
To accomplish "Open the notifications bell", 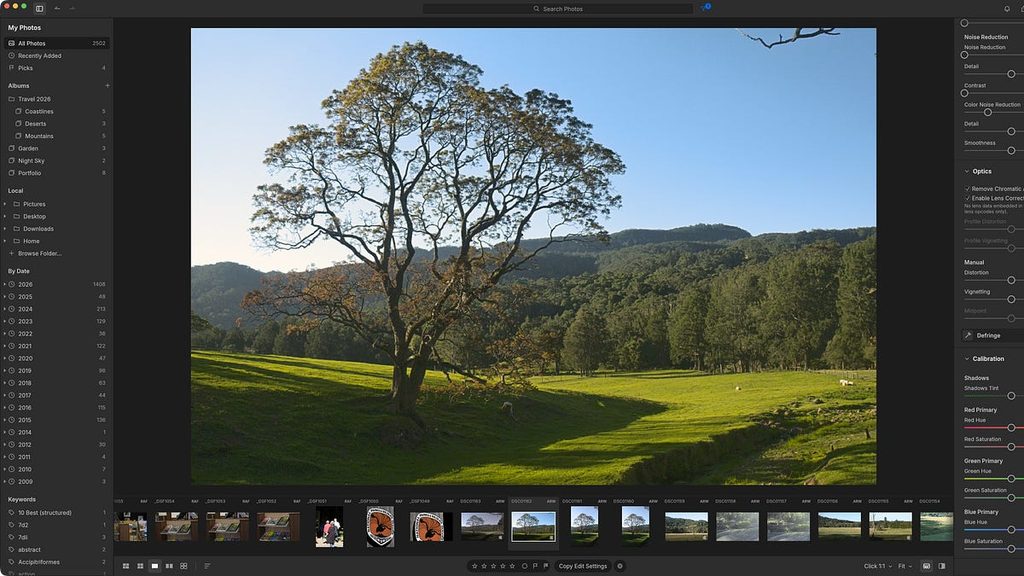I will coord(1006,8).
